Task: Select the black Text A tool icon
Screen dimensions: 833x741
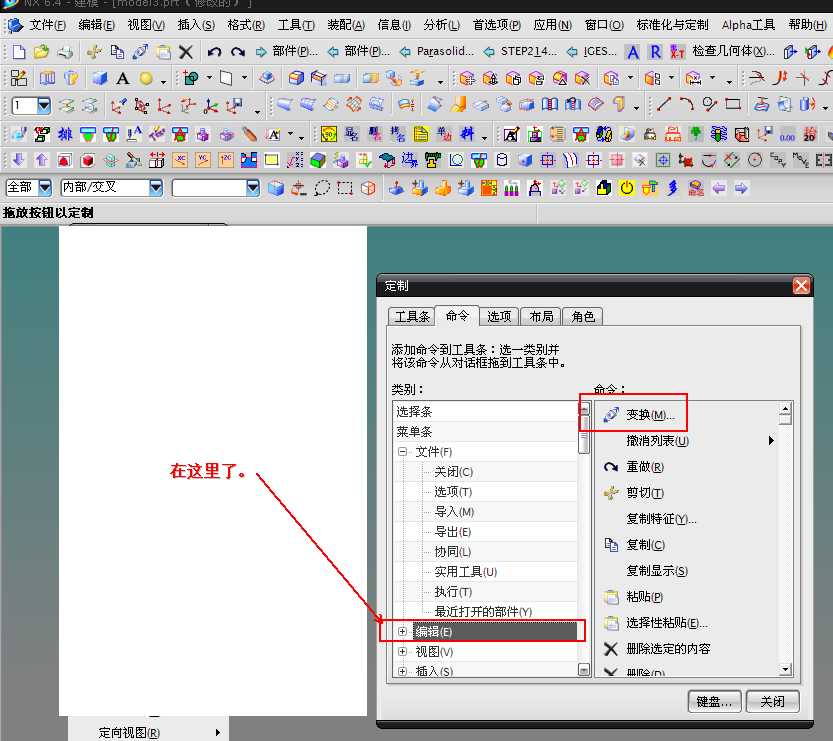Action: pyautogui.click(x=123, y=79)
